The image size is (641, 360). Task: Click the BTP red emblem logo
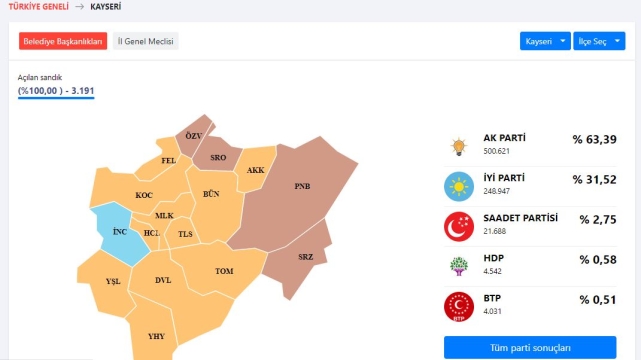pyautogui.click(x=459, y=306)
